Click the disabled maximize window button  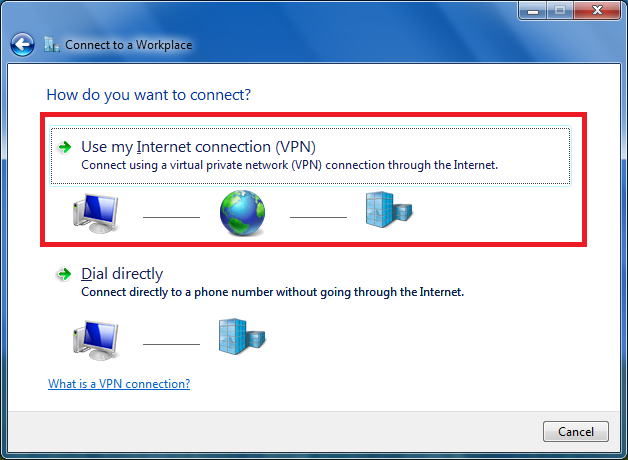tap(560, 10)
